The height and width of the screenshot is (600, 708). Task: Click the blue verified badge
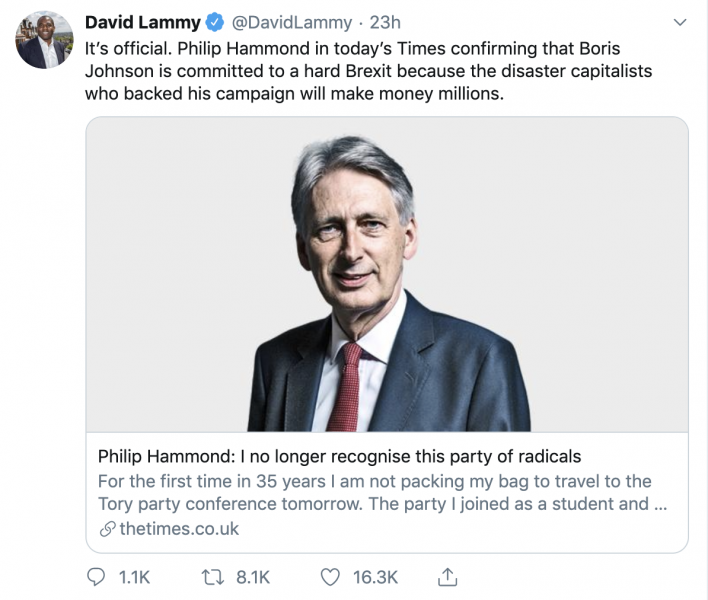click(214, 22)
